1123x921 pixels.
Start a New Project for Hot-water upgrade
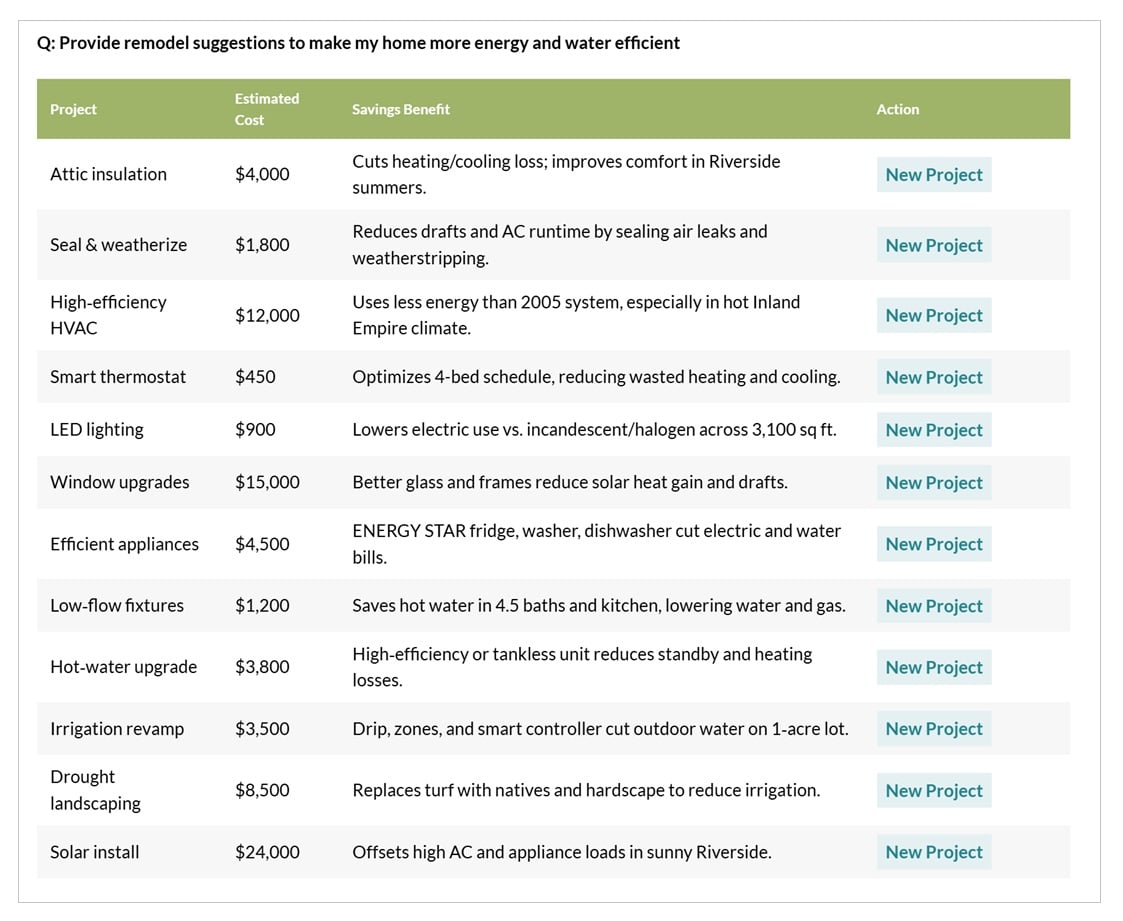coord(932,667)
